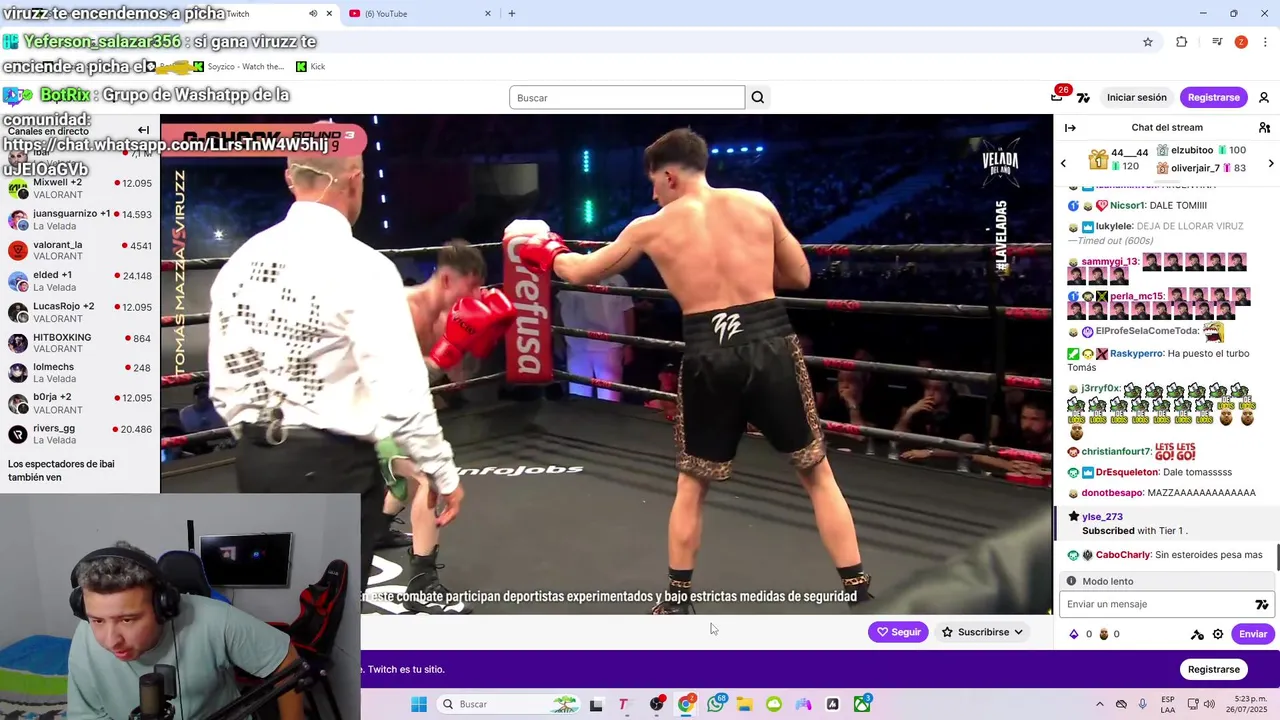The width and height of the screenshot is (1280, 720).
Task: Open rivers_gg channel in sidebar
Action: (x=80, y=434)
